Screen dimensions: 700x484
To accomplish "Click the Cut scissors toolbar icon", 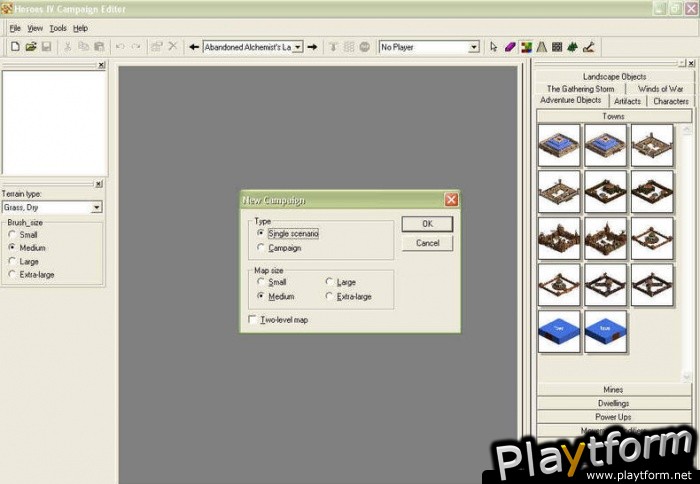I will point(67,46).
